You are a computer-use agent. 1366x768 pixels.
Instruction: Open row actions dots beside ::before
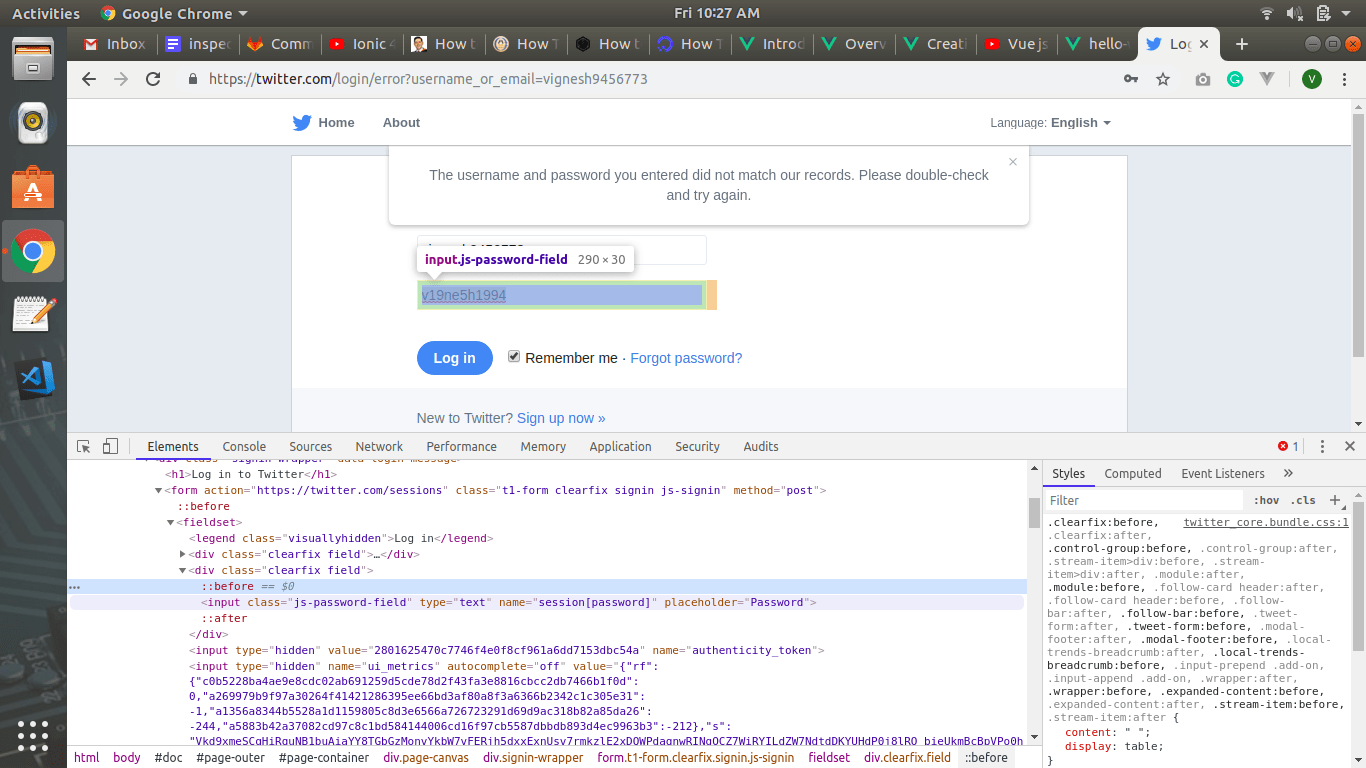(x=74, y=587)
